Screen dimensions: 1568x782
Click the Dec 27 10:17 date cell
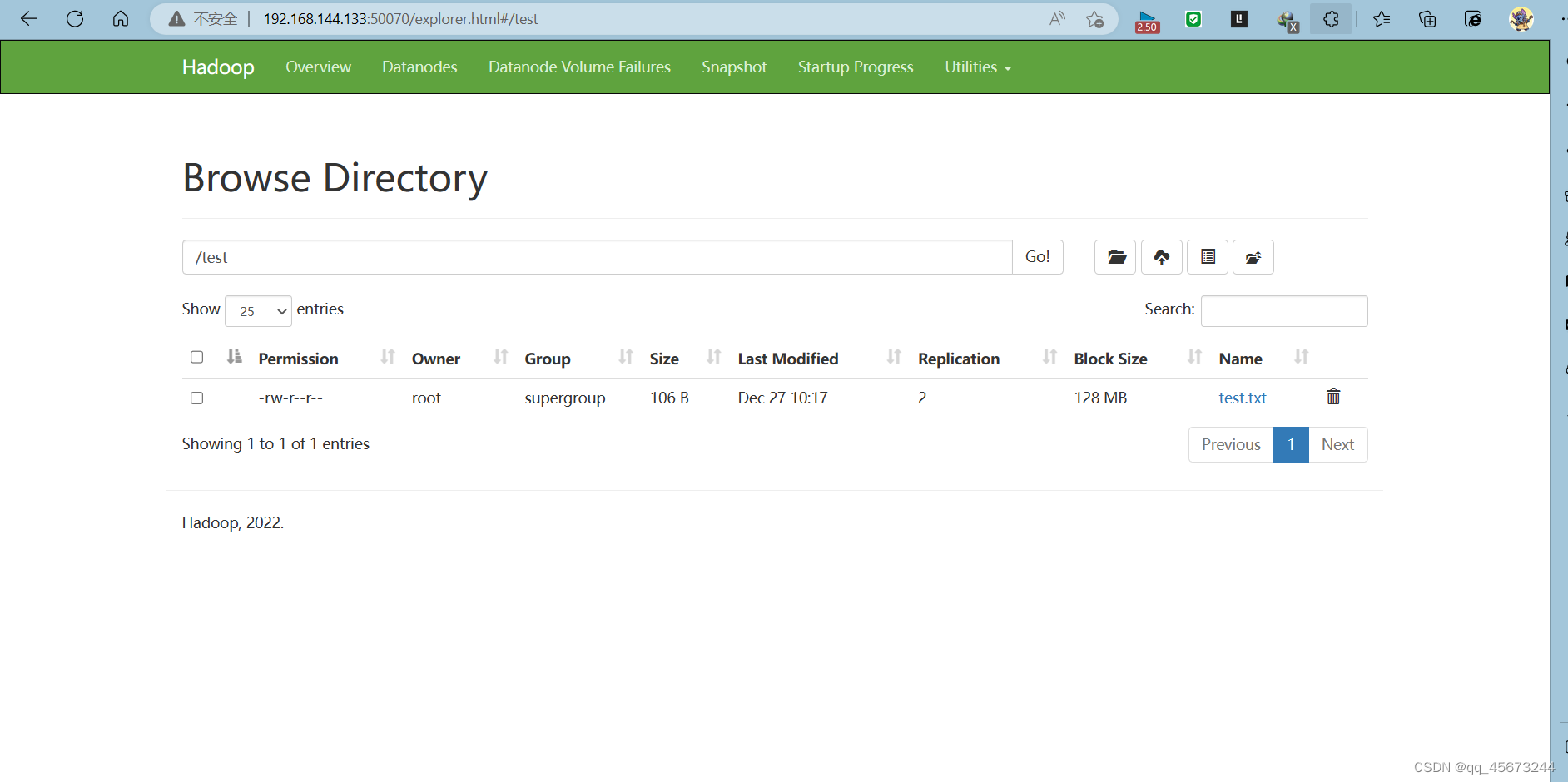point(782,398)
